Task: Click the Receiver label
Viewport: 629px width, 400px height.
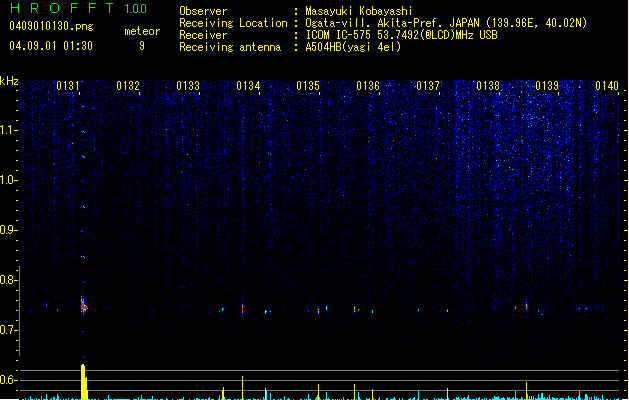Action: tap(203, 35)
